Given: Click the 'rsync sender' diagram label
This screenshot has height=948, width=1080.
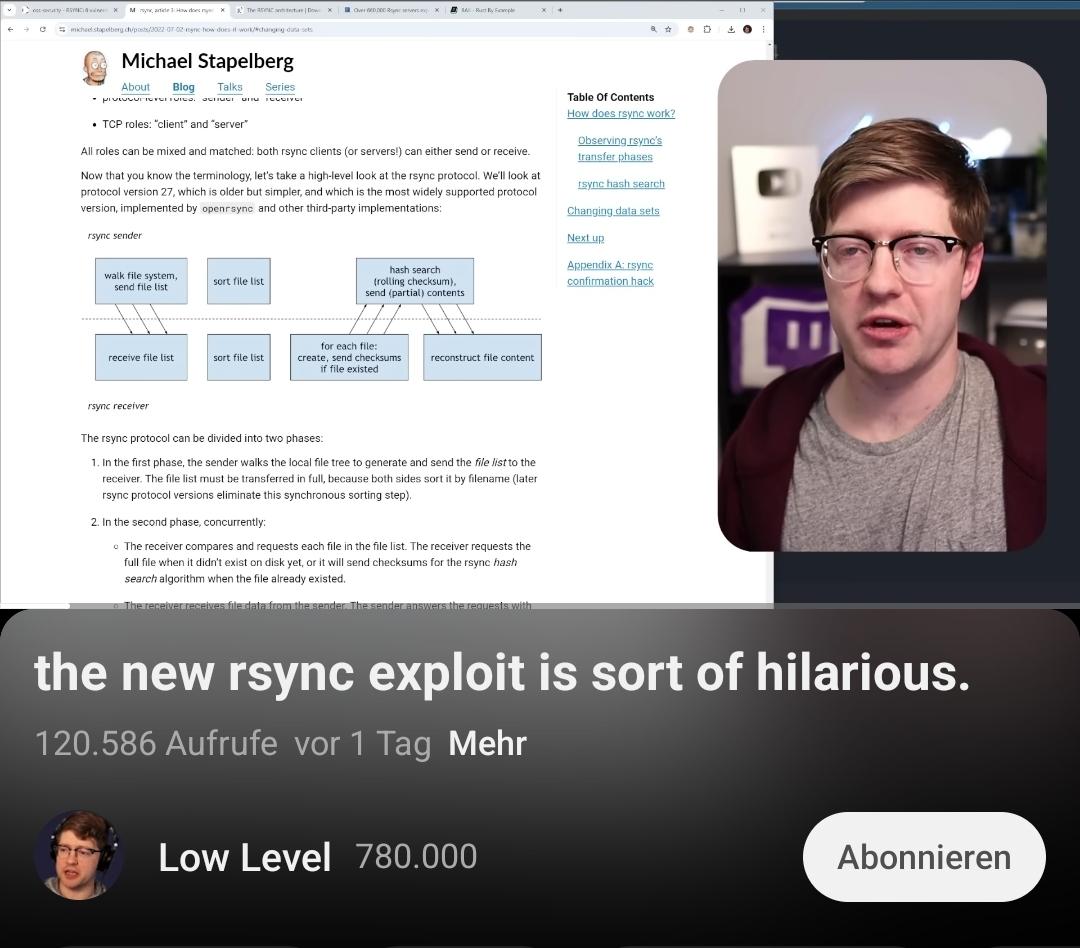Looking at the screenshot, I should pyautogui.click(x=114, y=236).
